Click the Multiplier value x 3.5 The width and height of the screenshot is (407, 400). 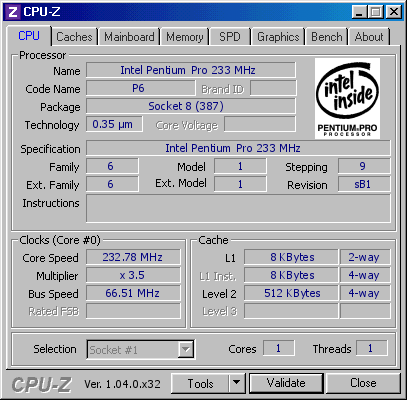point(133,275)
